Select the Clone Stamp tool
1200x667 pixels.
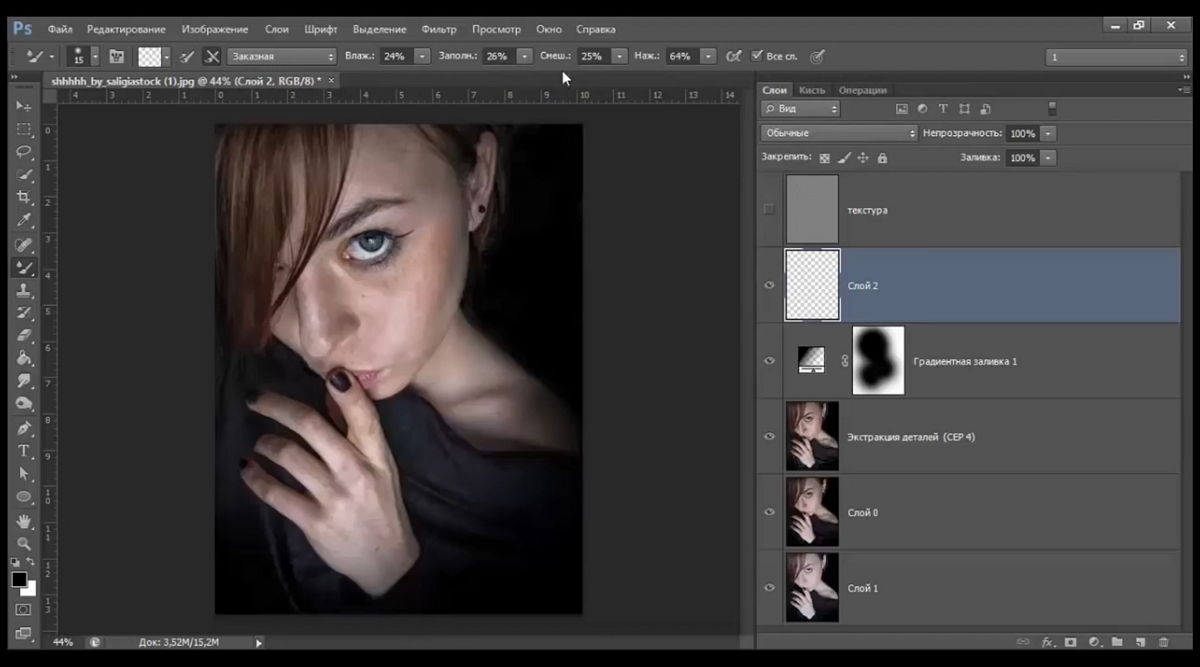click(x=24, y=291)
